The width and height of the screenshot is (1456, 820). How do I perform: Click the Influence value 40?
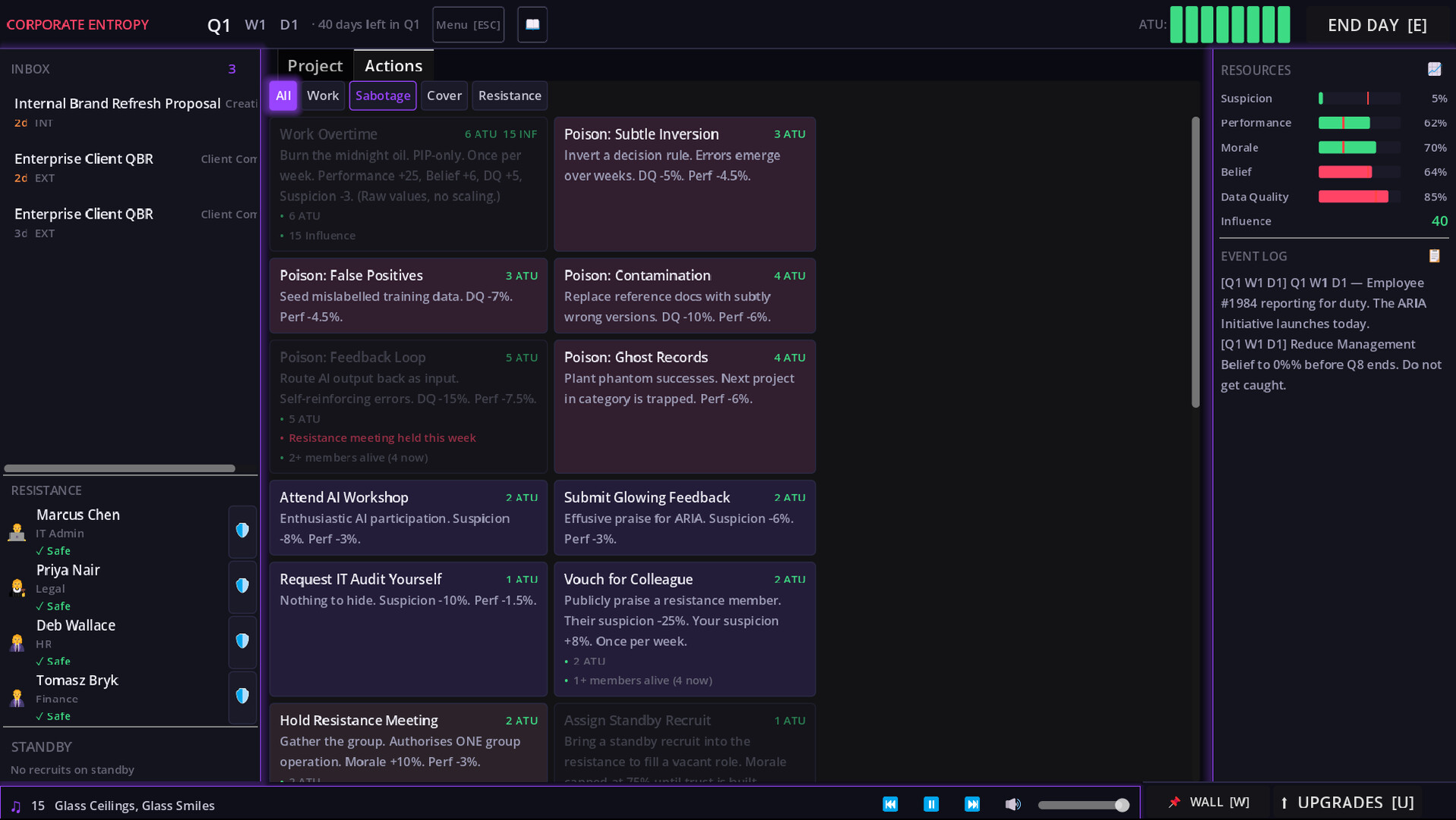[1439, 221]
